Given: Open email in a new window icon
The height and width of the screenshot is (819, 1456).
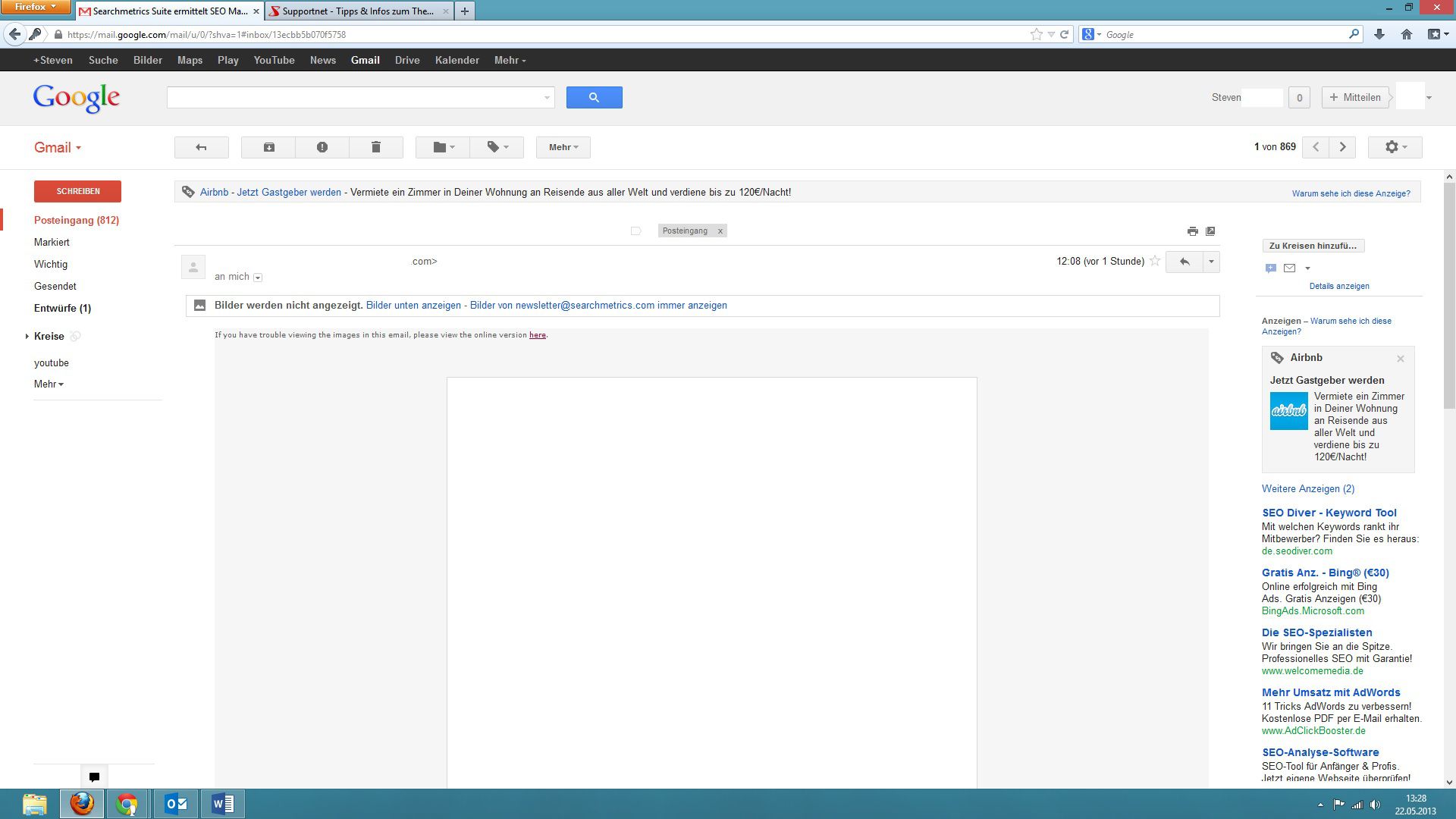Looking at the screenshot, I should point(1210,231).
